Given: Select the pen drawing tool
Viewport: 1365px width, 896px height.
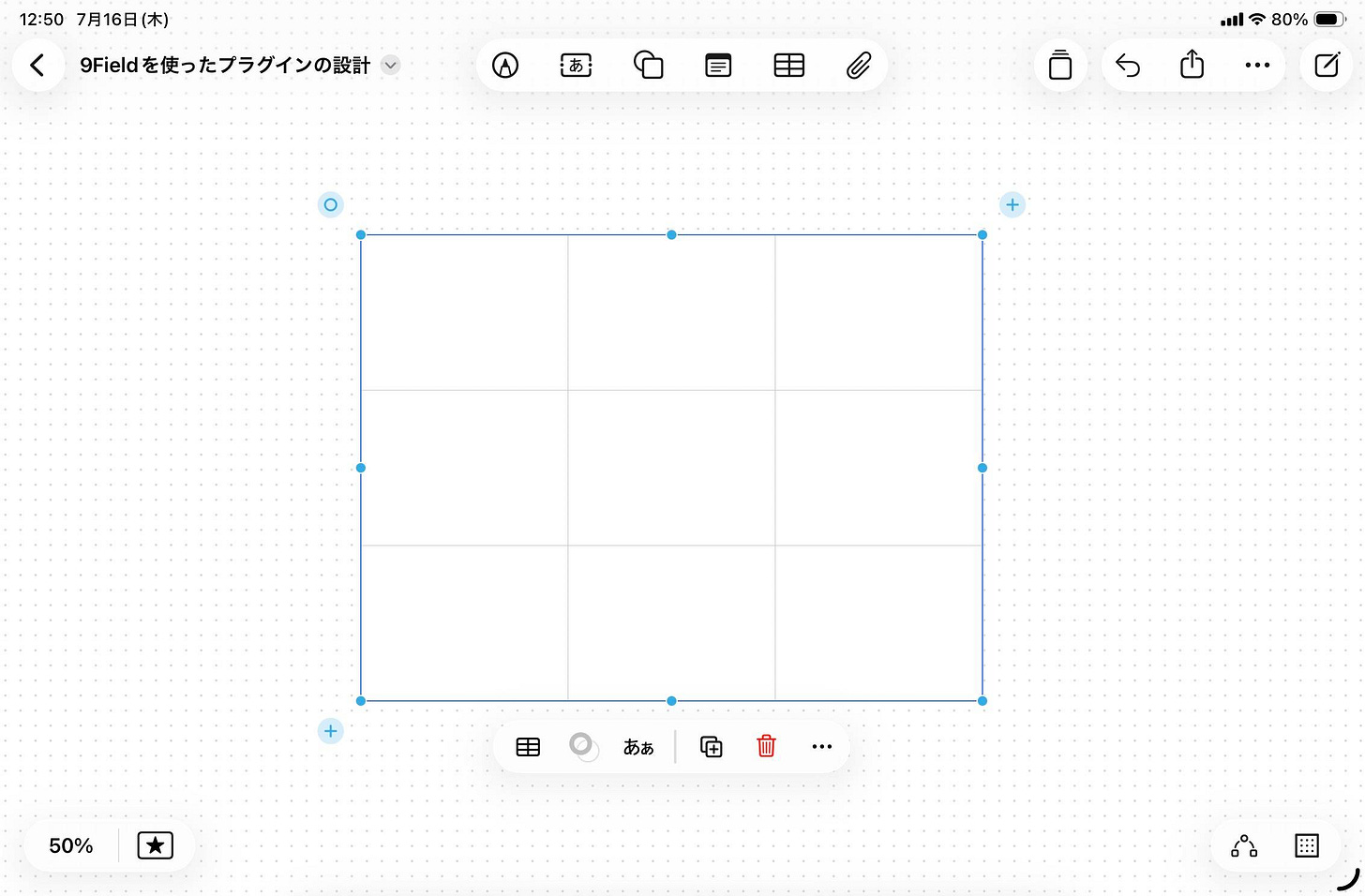Looking at the screenshot, I should click(505, 66).
